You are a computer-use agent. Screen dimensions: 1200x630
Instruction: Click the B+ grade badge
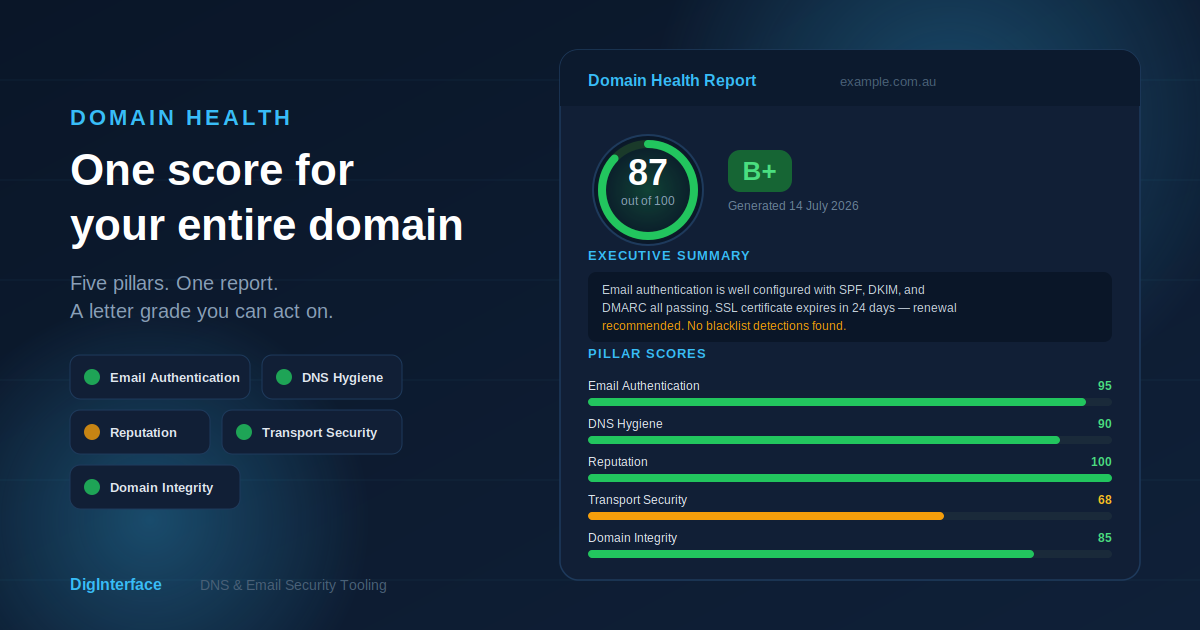coord(760,171)
